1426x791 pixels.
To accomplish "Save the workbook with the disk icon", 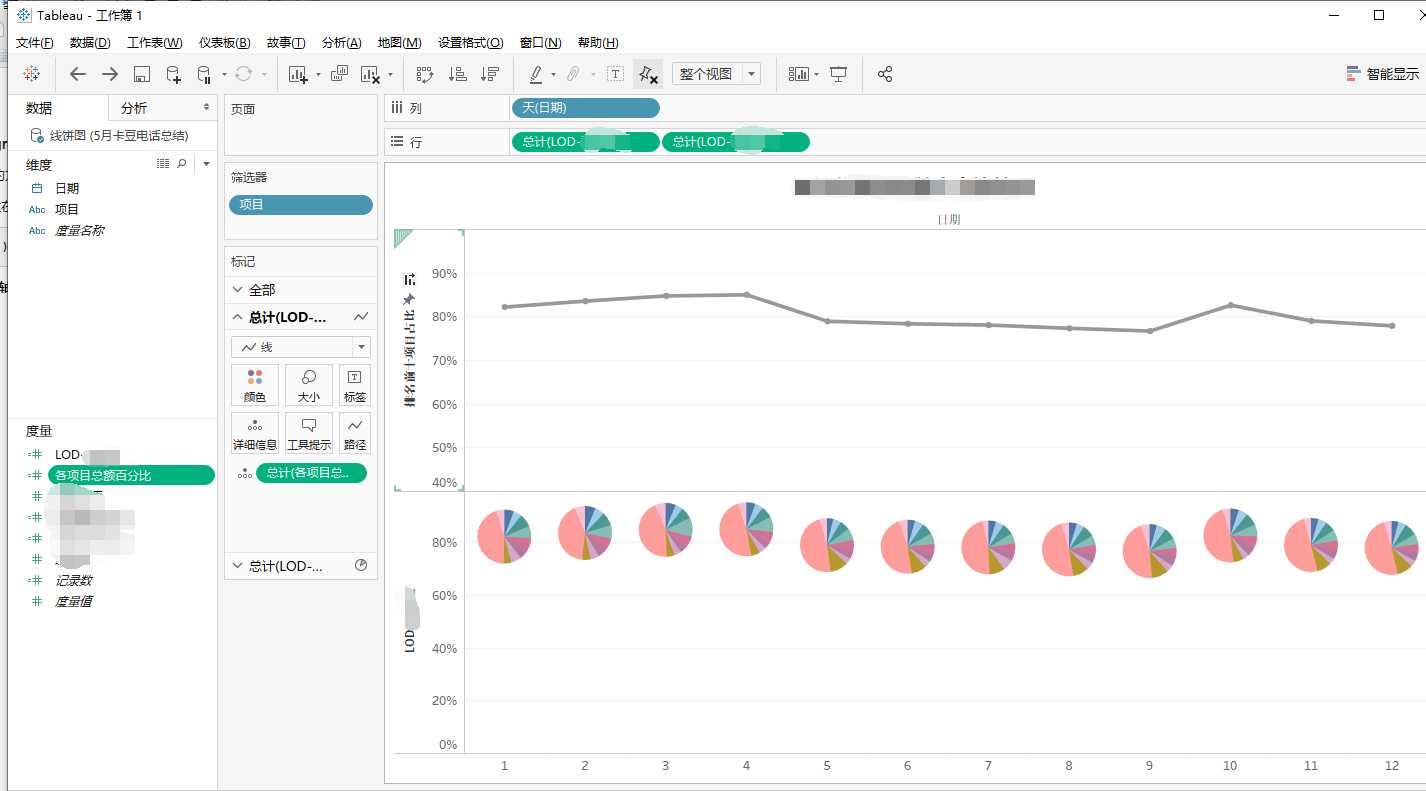I will [x=141, y=74].
